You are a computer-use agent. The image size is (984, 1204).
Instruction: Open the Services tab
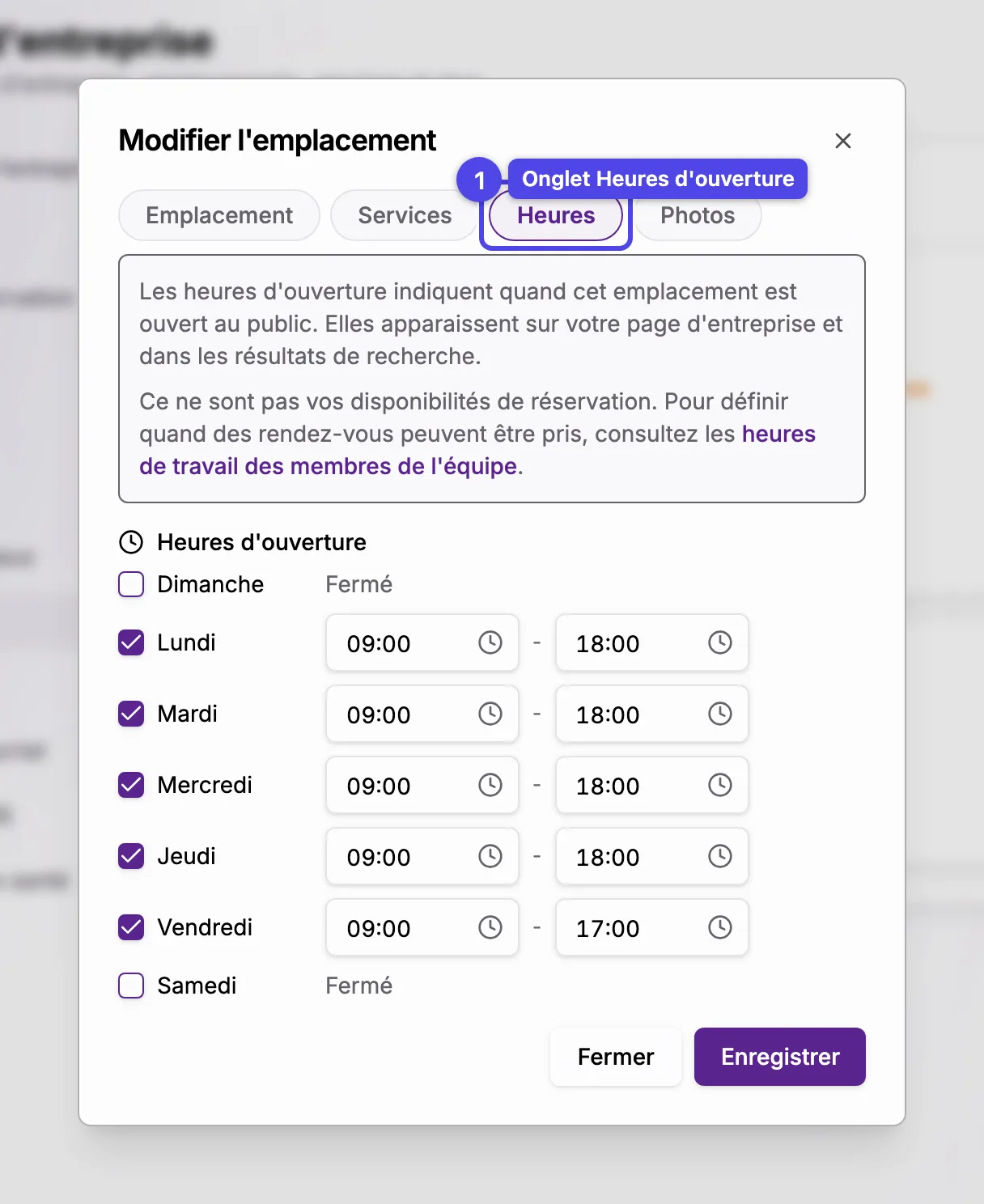(405, 215)
